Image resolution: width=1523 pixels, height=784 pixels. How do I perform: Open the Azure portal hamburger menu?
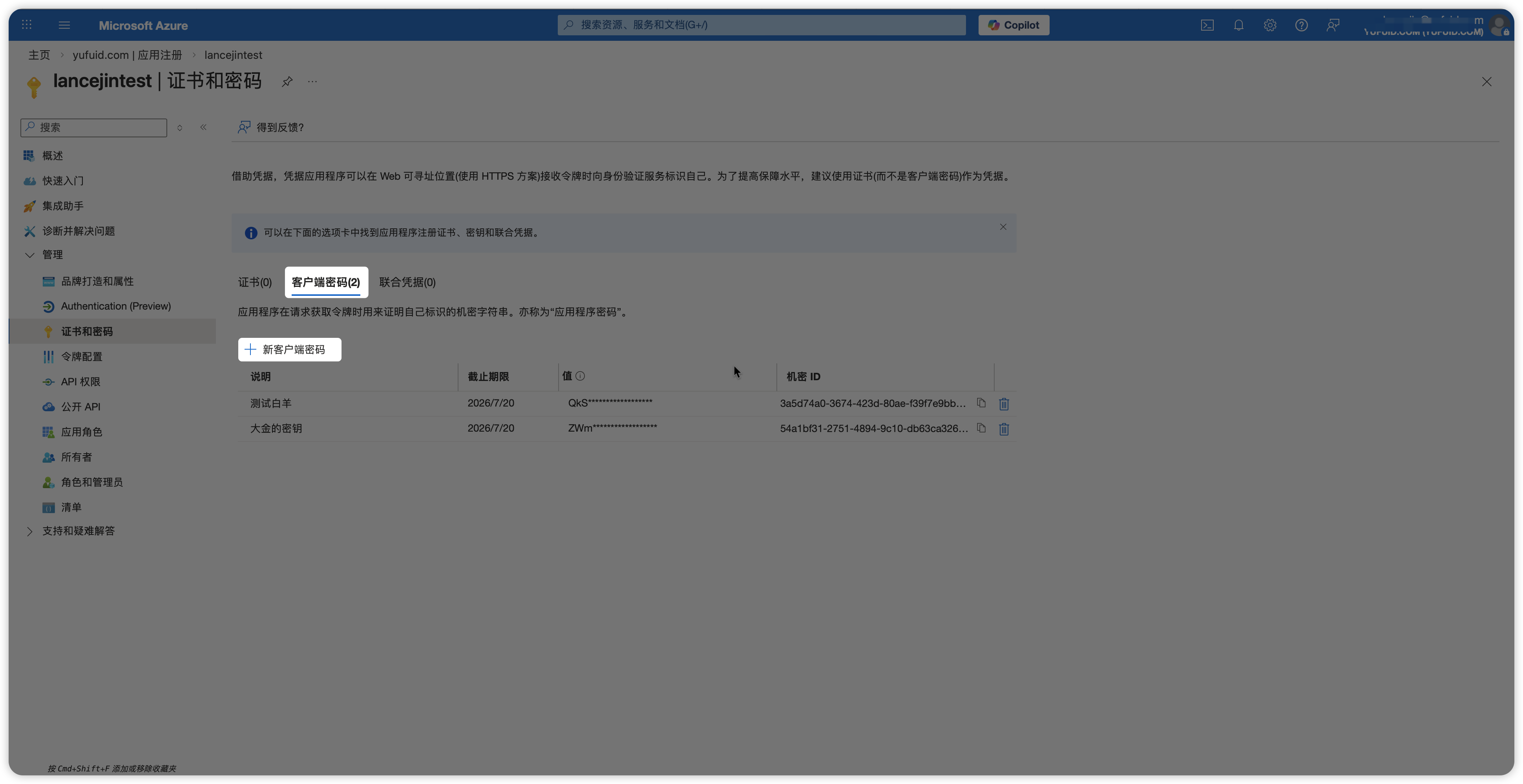click(64, 26)
